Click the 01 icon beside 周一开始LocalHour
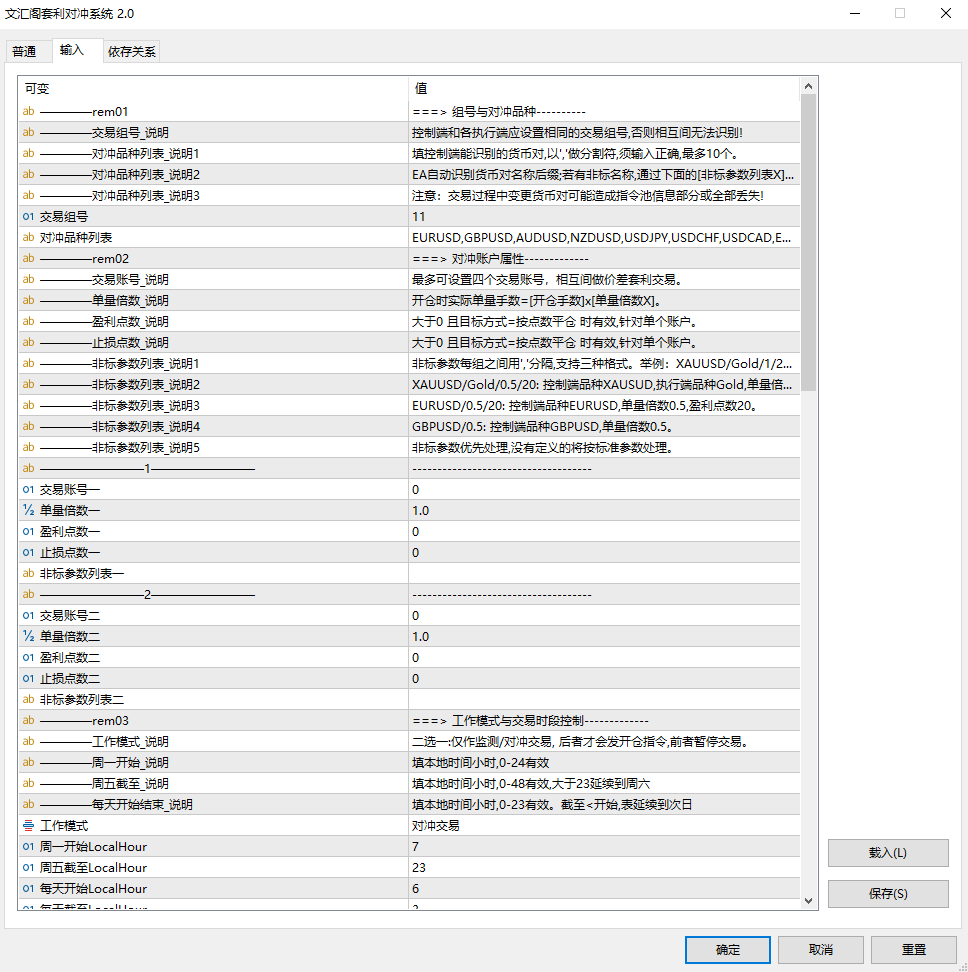968x972 pixels. tap(28, 846)
